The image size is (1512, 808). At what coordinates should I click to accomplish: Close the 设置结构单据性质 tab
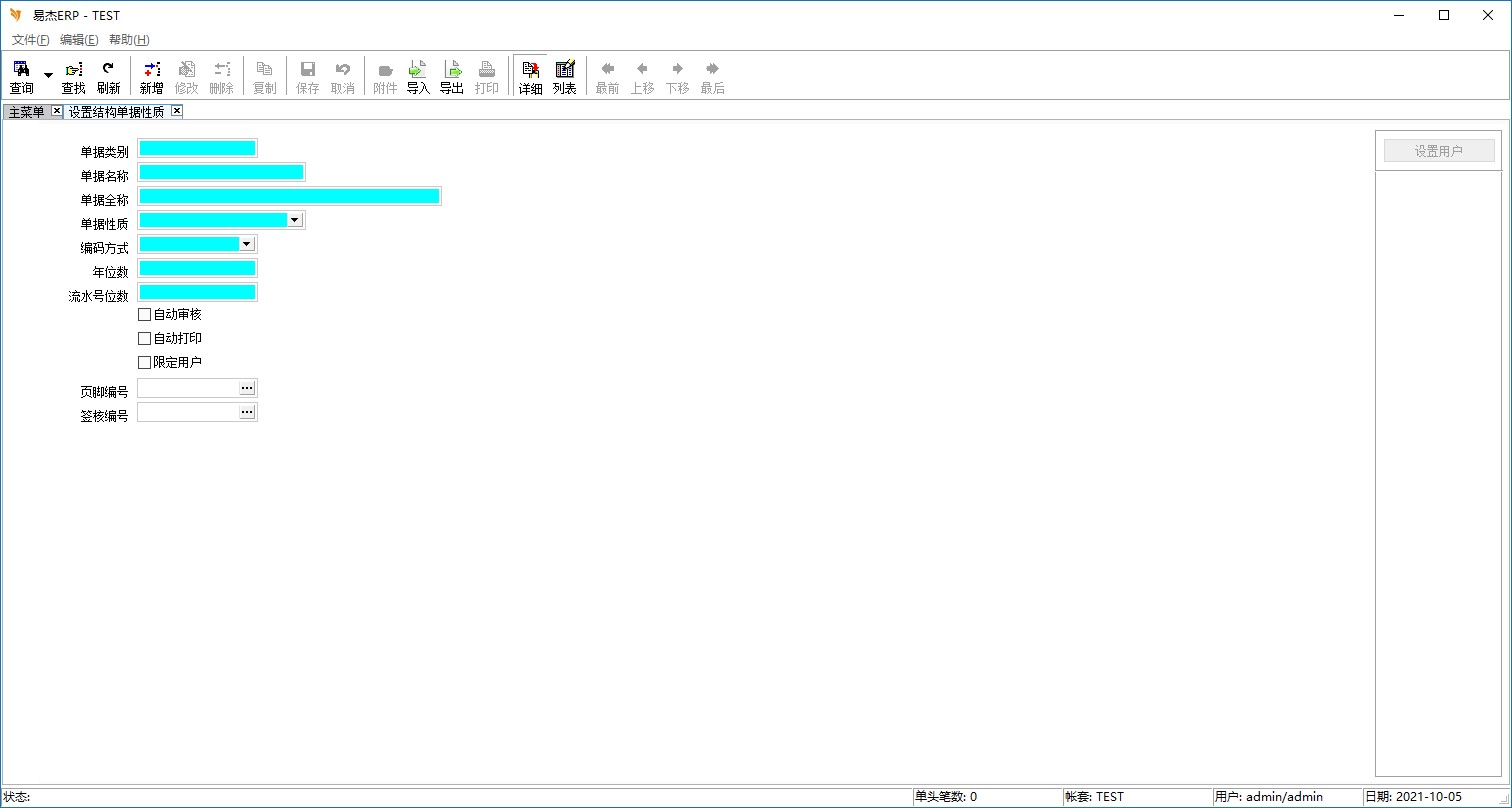click(x=177, y=111)
